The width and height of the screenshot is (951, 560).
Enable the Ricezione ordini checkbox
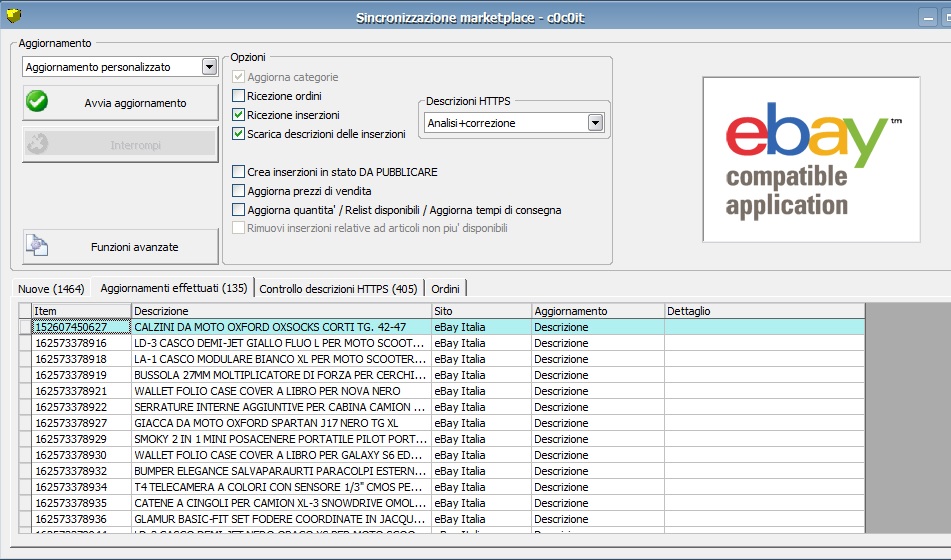pyautogui.click(x=238, y=96)
